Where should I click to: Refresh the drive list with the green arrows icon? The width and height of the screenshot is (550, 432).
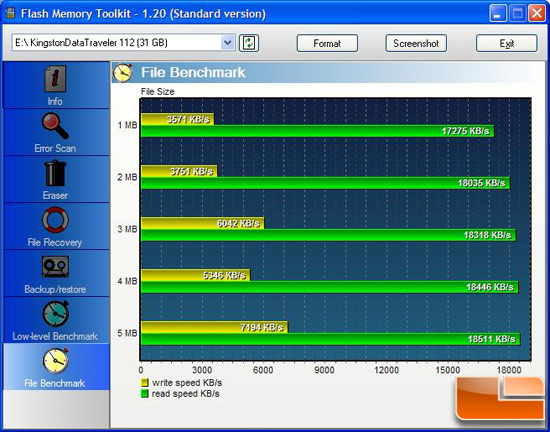[249, 43]
